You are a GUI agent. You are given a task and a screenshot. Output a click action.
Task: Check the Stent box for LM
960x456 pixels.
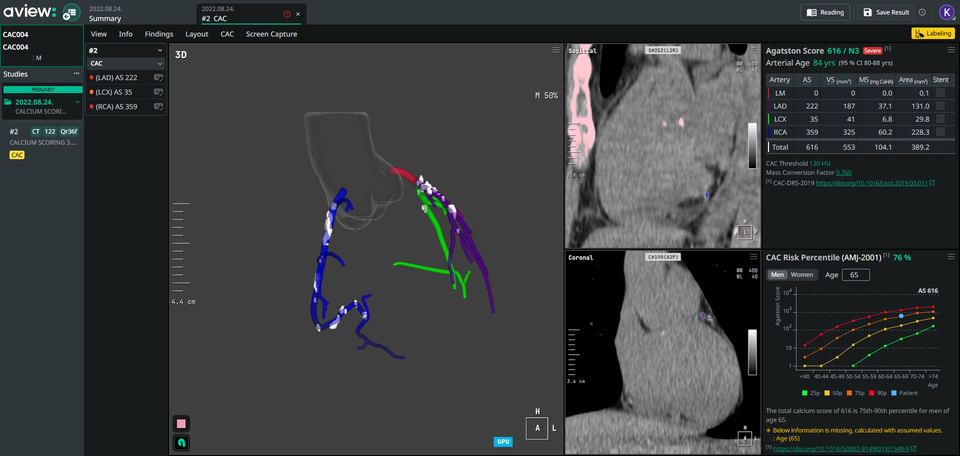(940, 92)
